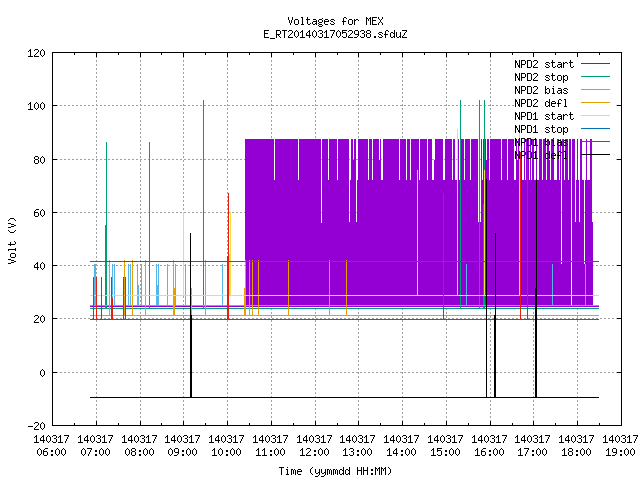640x480 pixels.
Task: Click the 'NPD2 stop' legend label
Action: 541,77
